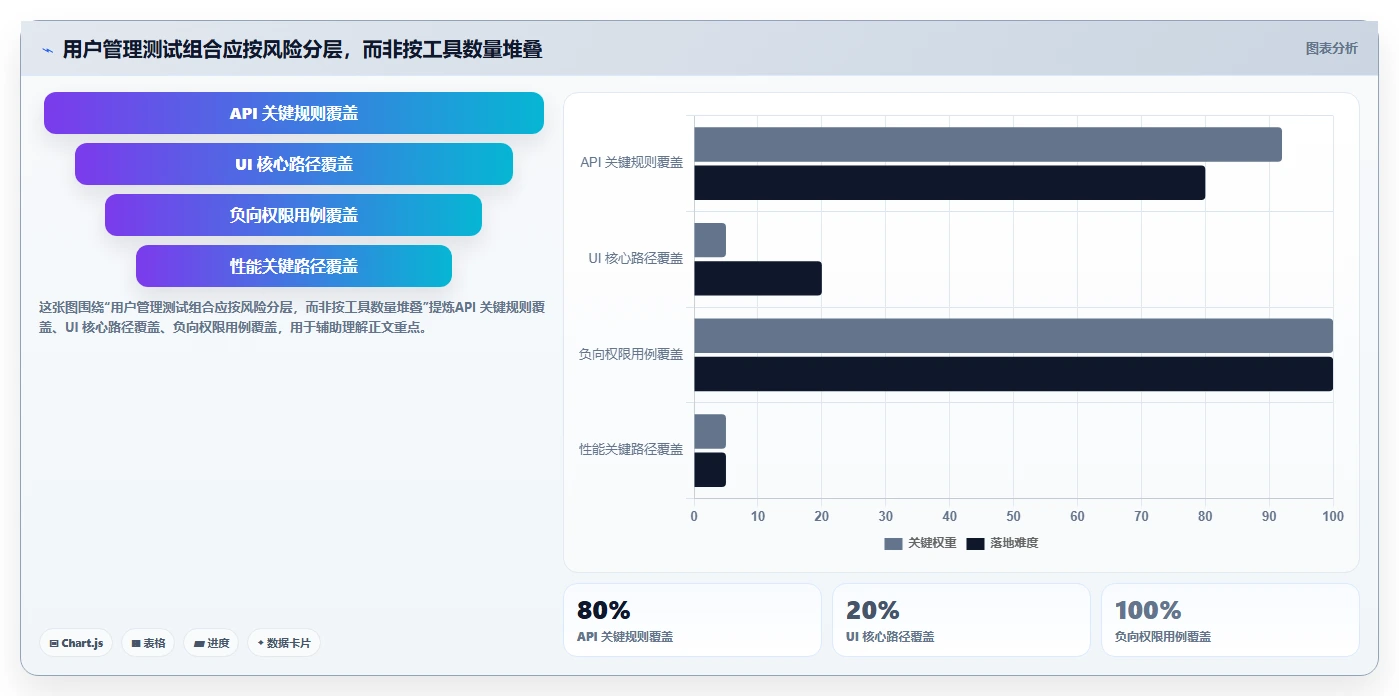The height and width of the screenshot is (696, 1399).
Task: Click the Chart.js tag
Action: point(76,643)
